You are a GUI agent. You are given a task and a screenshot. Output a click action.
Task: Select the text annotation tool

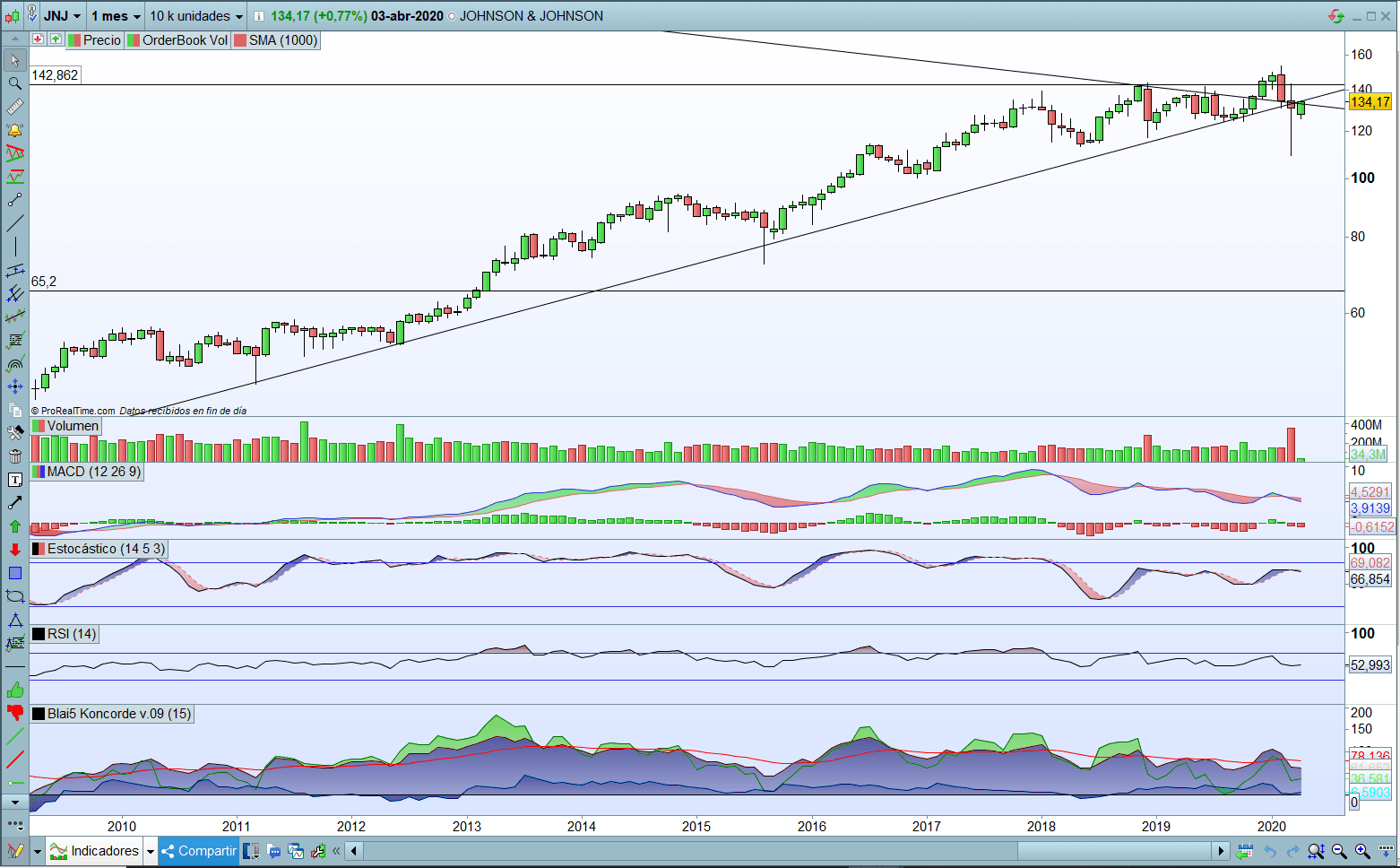coord(14,480)
